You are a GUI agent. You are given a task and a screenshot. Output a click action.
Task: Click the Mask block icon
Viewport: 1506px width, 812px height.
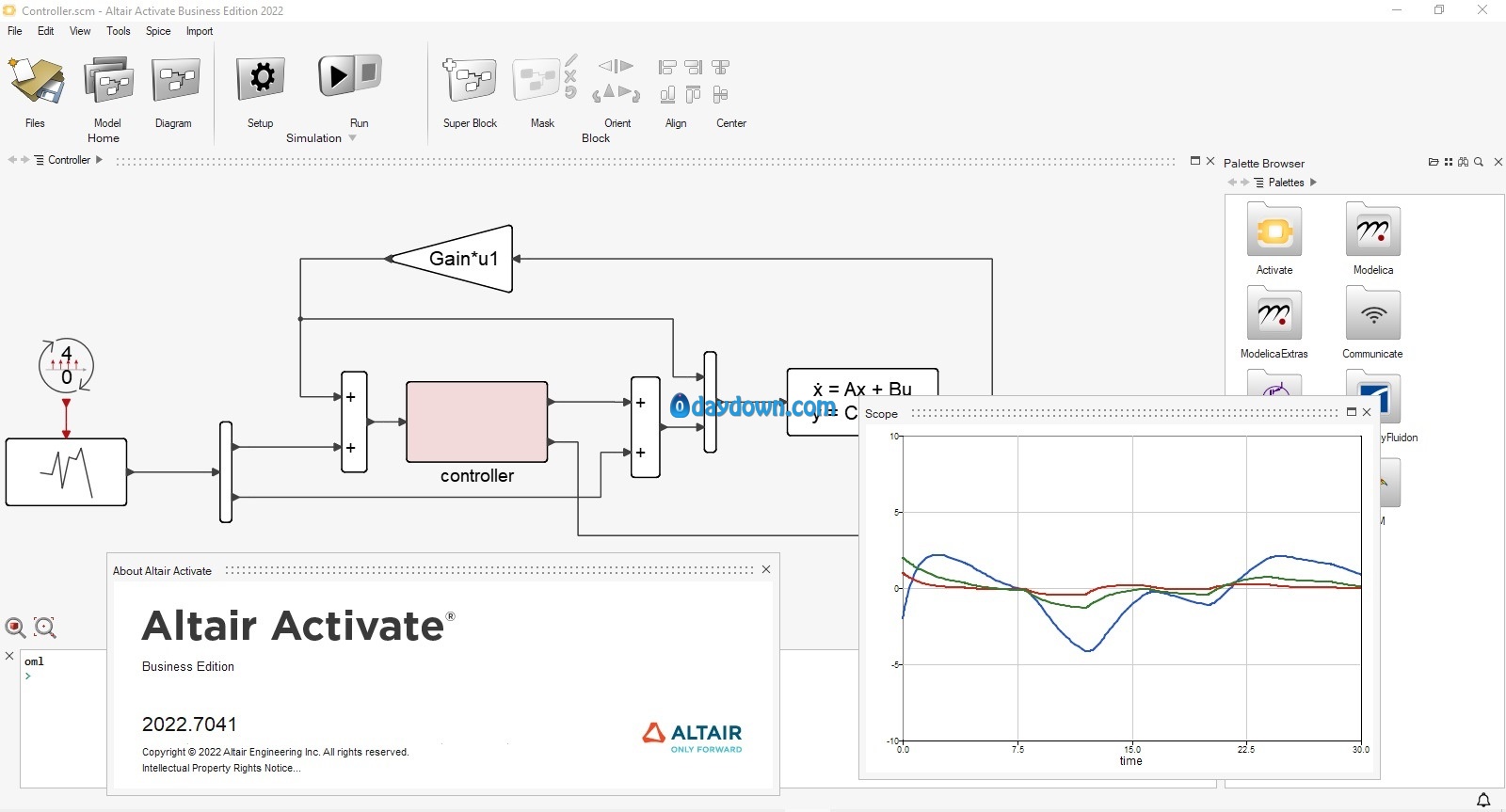point(536,80)
